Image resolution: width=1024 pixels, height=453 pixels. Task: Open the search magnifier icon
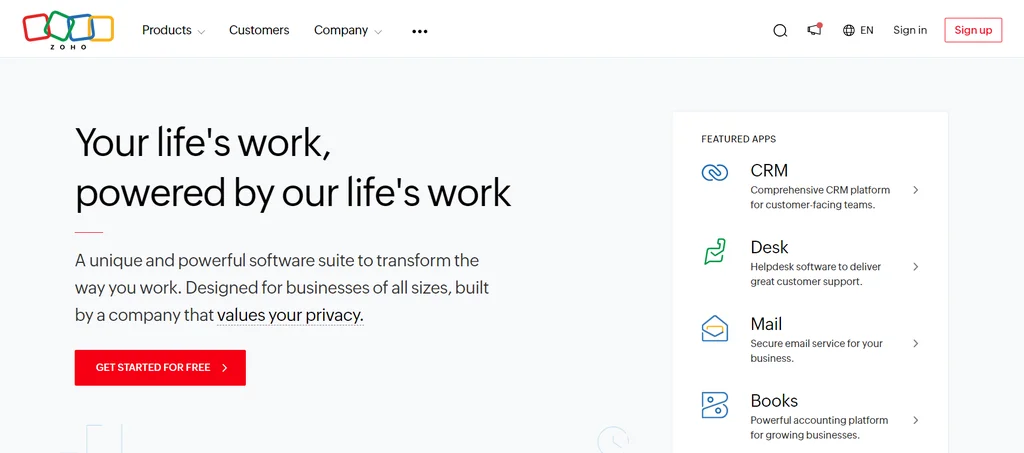[x=780, y=31]
